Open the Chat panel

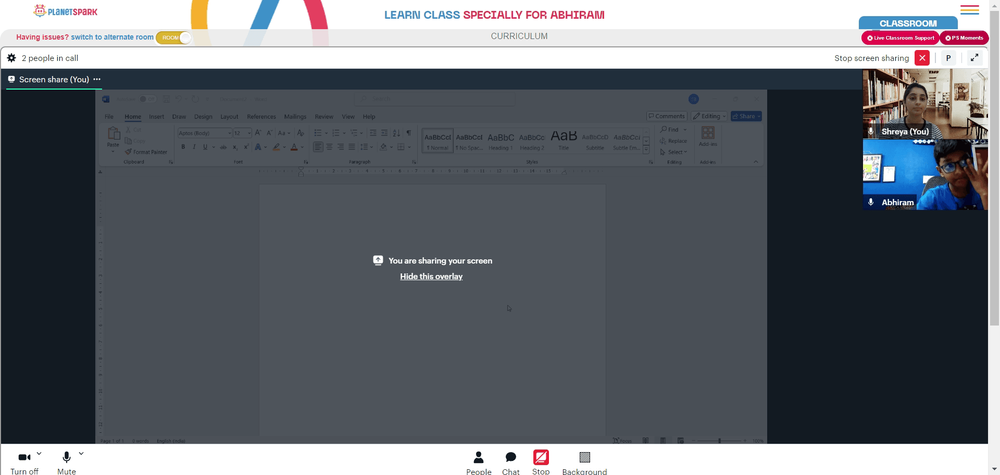510,462
